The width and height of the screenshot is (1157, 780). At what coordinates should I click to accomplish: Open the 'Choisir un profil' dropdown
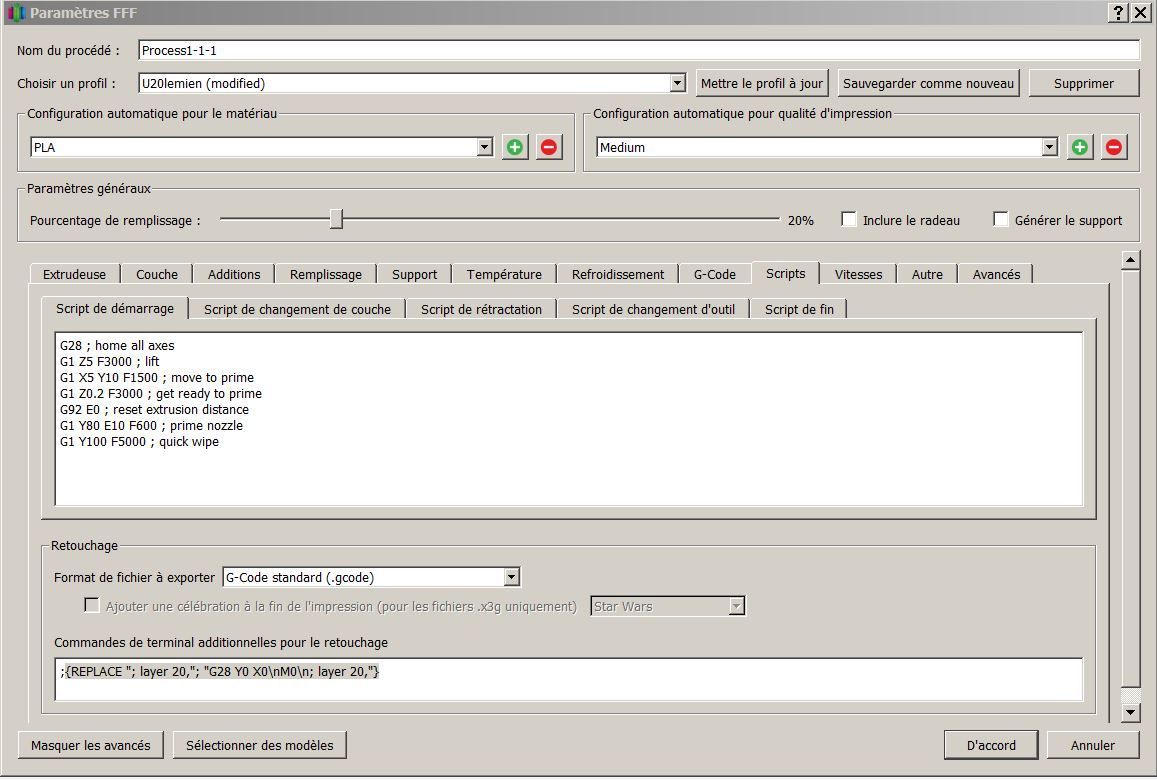(x=677, y=83)
